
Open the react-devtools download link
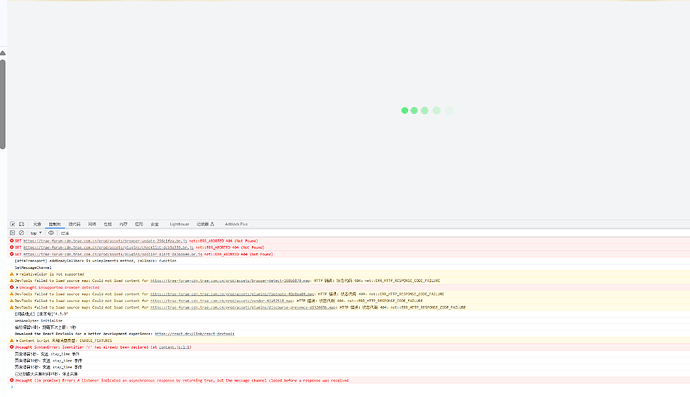click(x=195, y=334)
